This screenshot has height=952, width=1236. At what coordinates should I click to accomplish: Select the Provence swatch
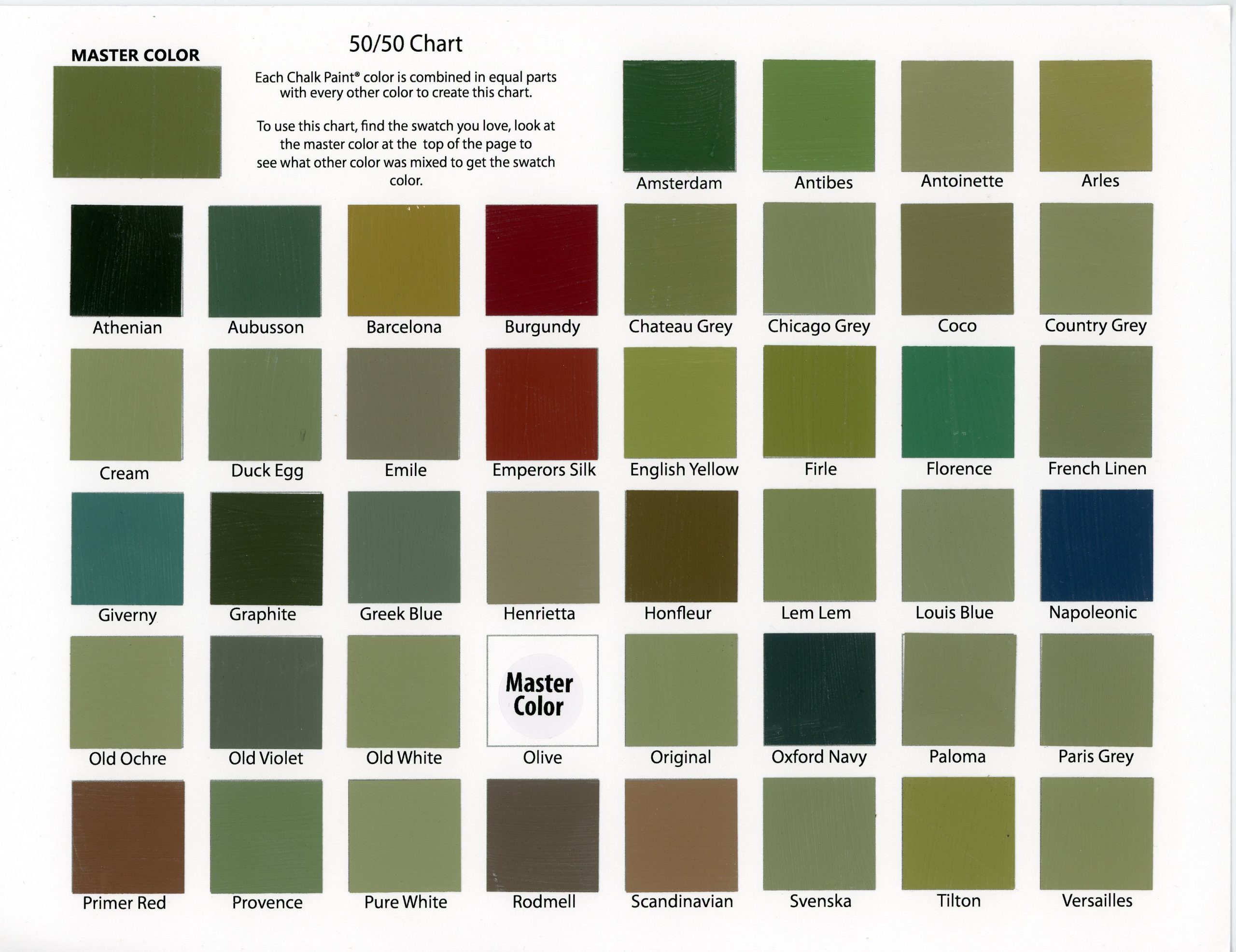[266, 837]
